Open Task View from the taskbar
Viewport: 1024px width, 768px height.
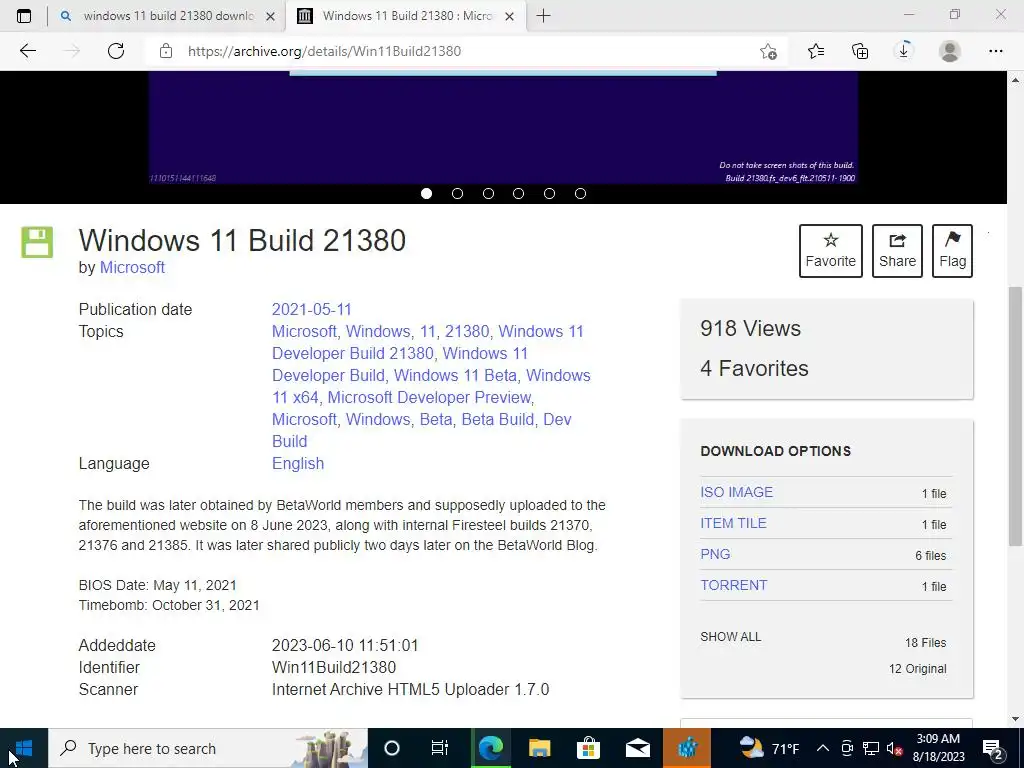tap(440, 748)
